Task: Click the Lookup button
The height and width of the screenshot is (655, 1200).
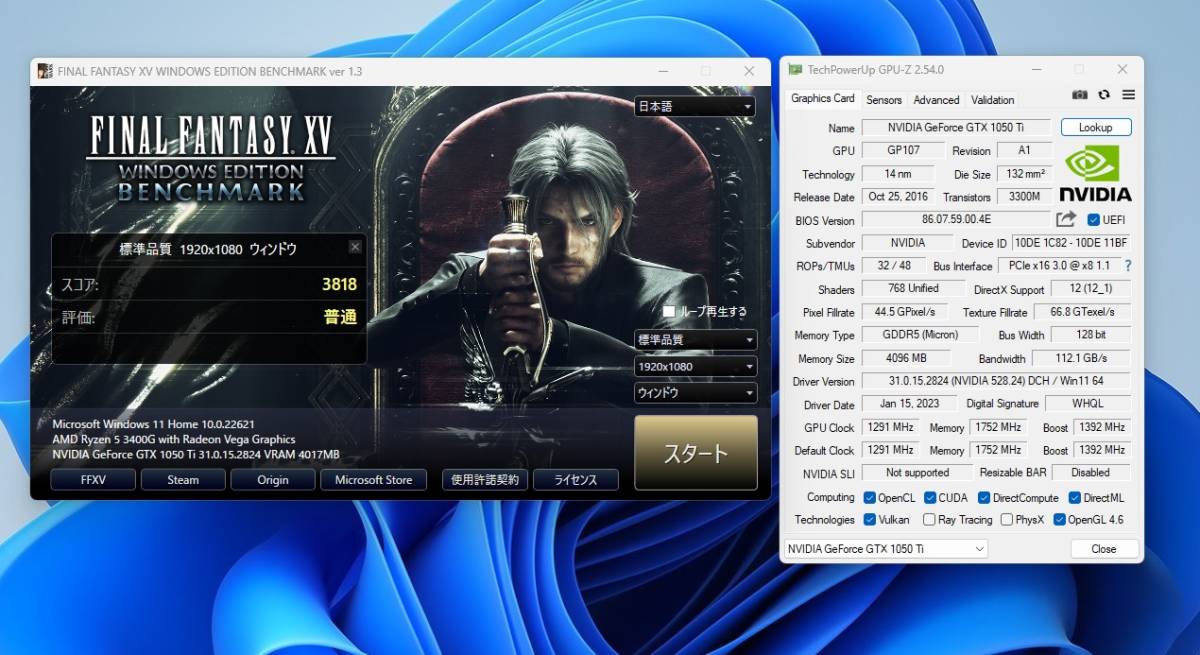Action: tap(1095, 127)
